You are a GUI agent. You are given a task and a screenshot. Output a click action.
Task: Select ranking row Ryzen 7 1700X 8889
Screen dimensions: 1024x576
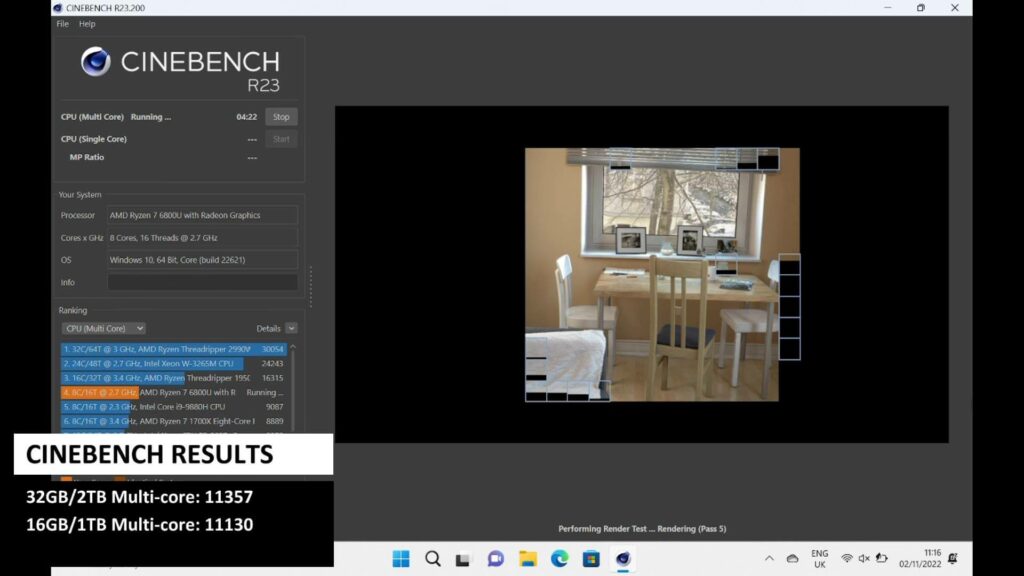174,421
